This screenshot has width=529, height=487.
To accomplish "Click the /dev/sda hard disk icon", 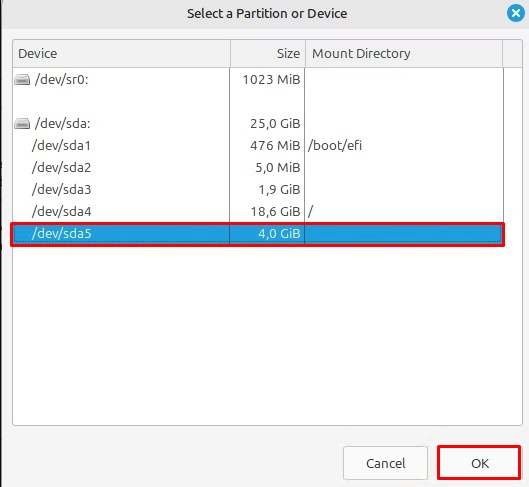I will tap(22, 123).
